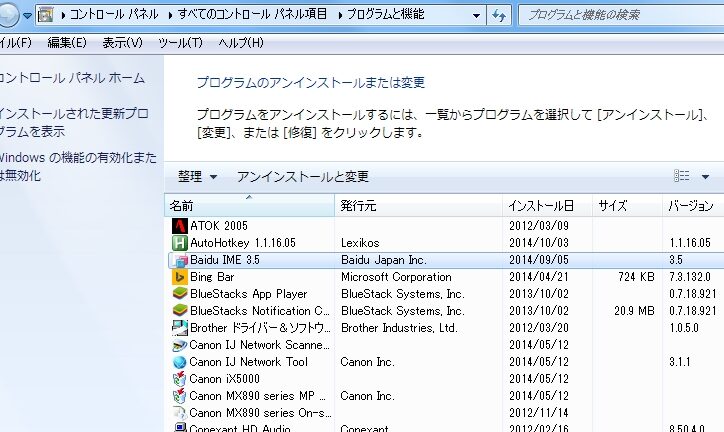Open the address bar history dropdown
This screenshot has height=432, width=724.
(x=476, y=15)
